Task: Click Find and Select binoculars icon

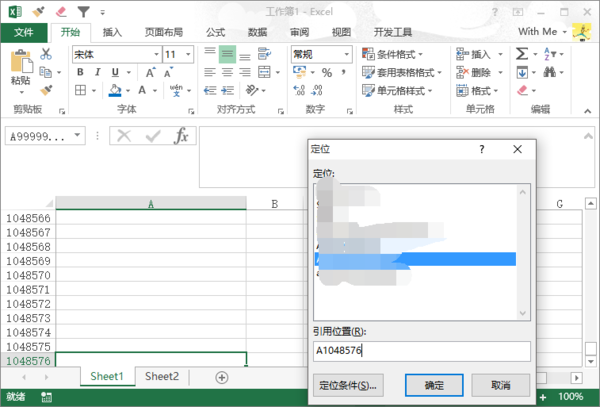Action: [x=549, y=72]
